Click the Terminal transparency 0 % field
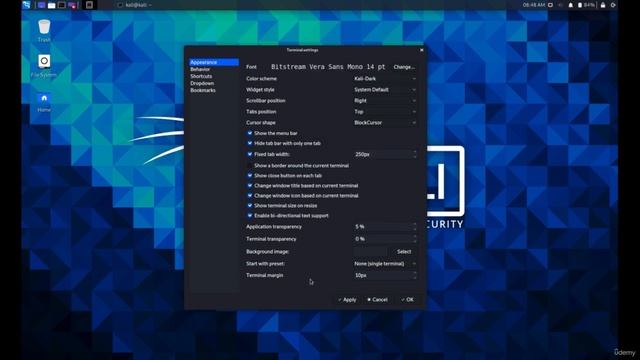This screenshot has height=360, width=640. click(385, 239)
